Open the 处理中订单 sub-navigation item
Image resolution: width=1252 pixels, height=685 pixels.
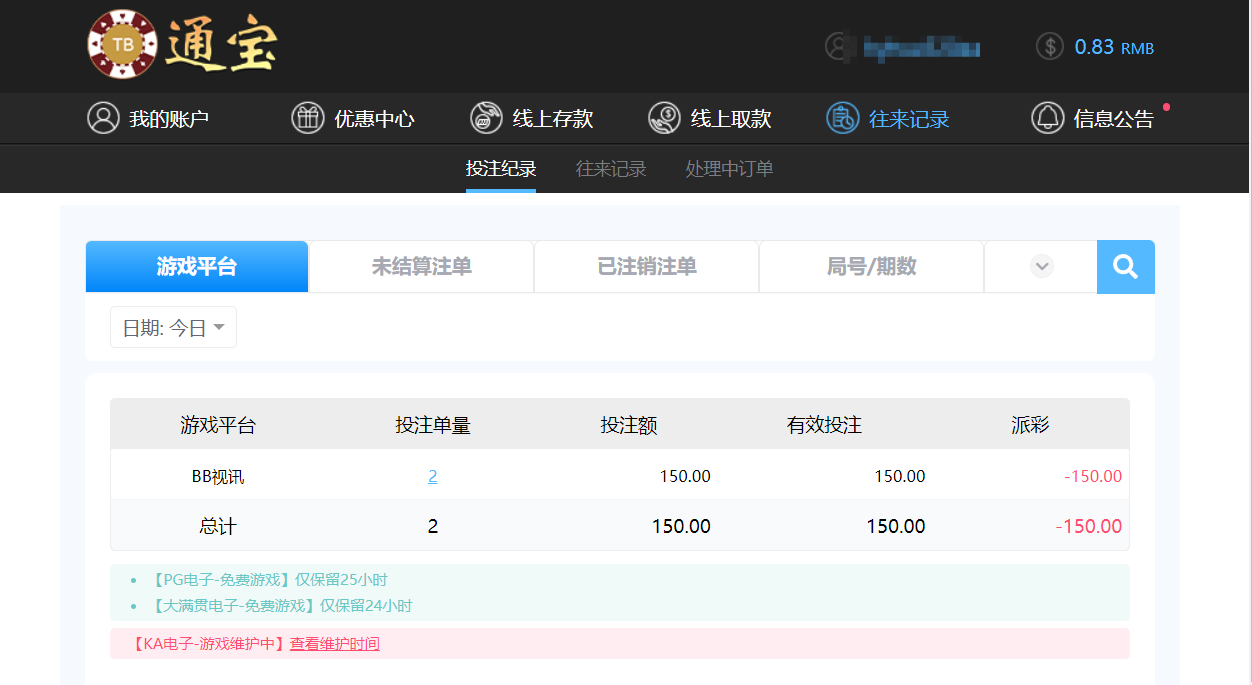(x=729, y=168)
